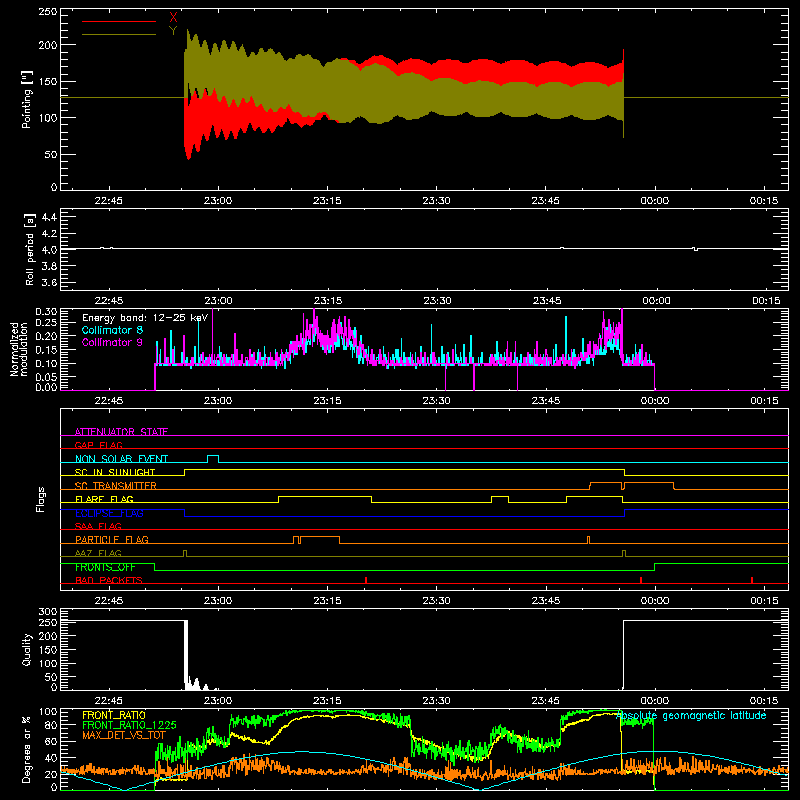This screenshot has height=800, width=800.
Task: Click the 'Degrees or %' axis title
Action: (x=27, y=750)
